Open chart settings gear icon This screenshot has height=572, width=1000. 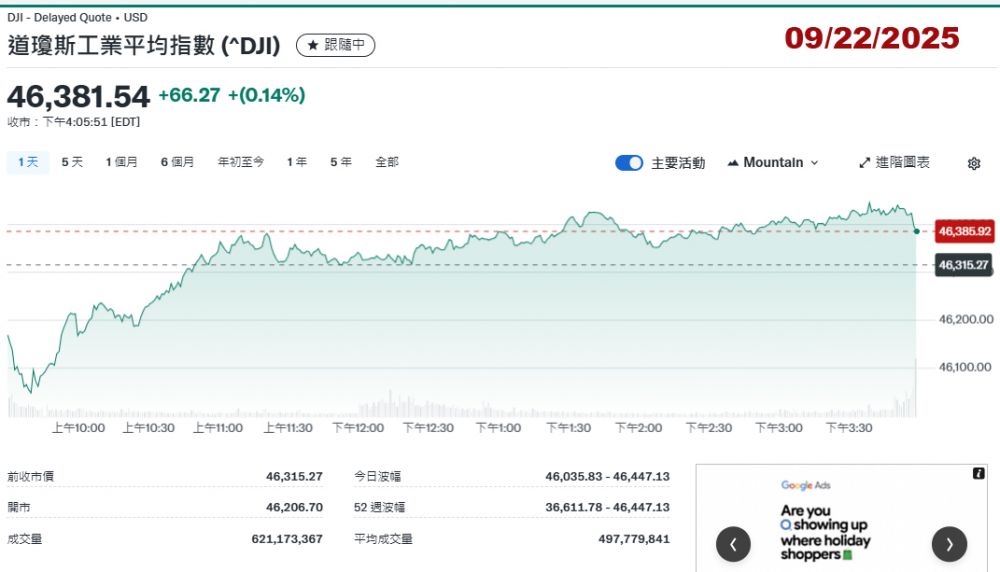(974, 163)
